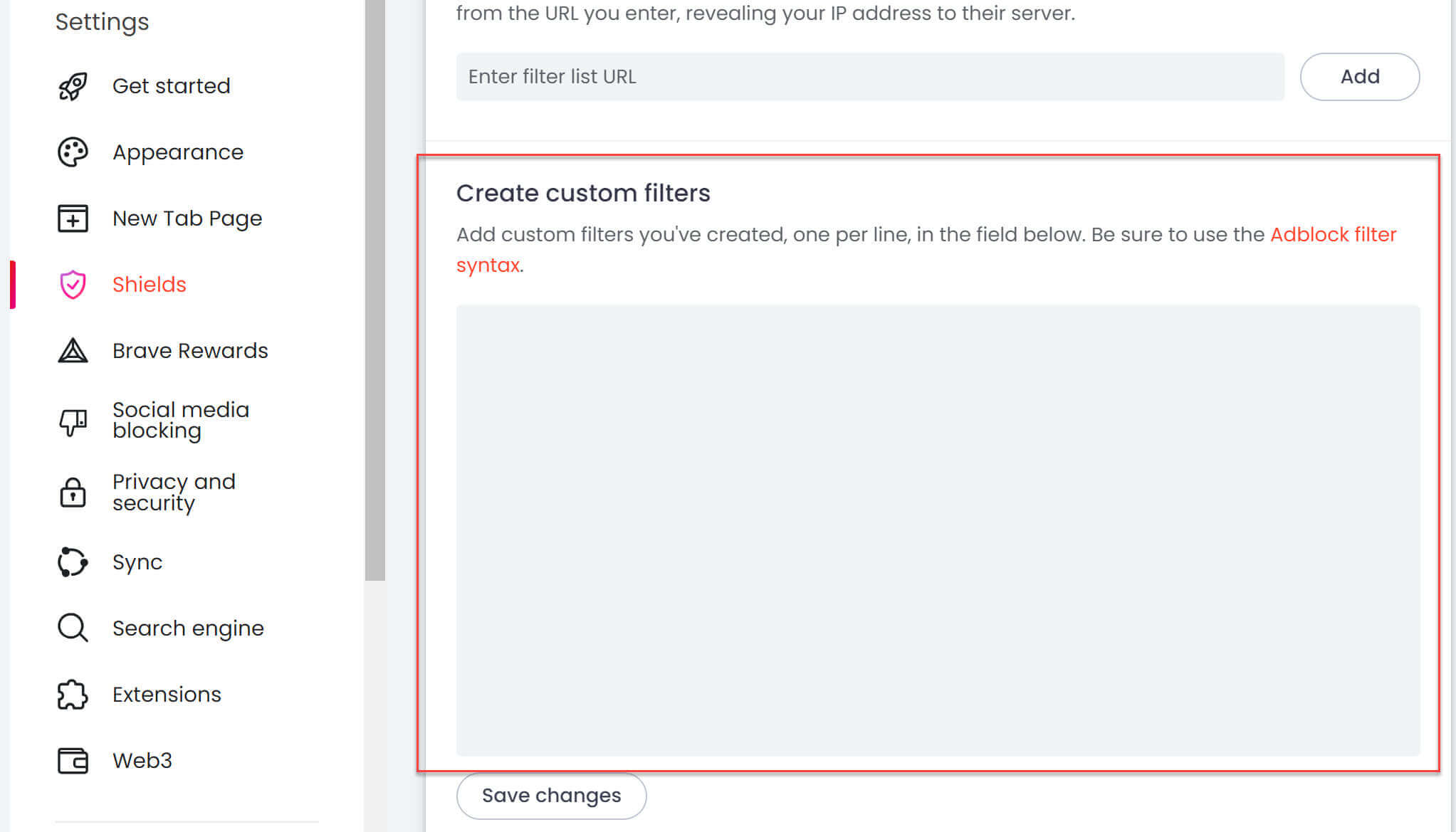The width and height of the screenshot is (1456, 832).
Task: Open New Tab Page settings
Action: pyautogui.click(x=187, y=218)
